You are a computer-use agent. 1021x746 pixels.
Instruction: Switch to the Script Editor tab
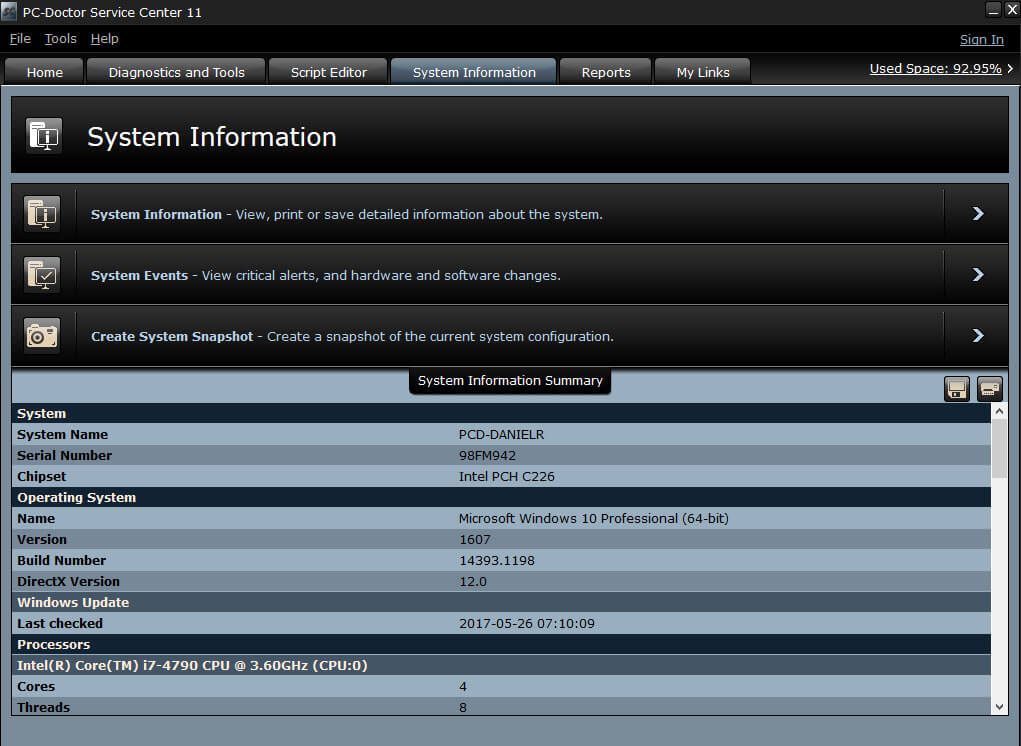pos(328,72)
